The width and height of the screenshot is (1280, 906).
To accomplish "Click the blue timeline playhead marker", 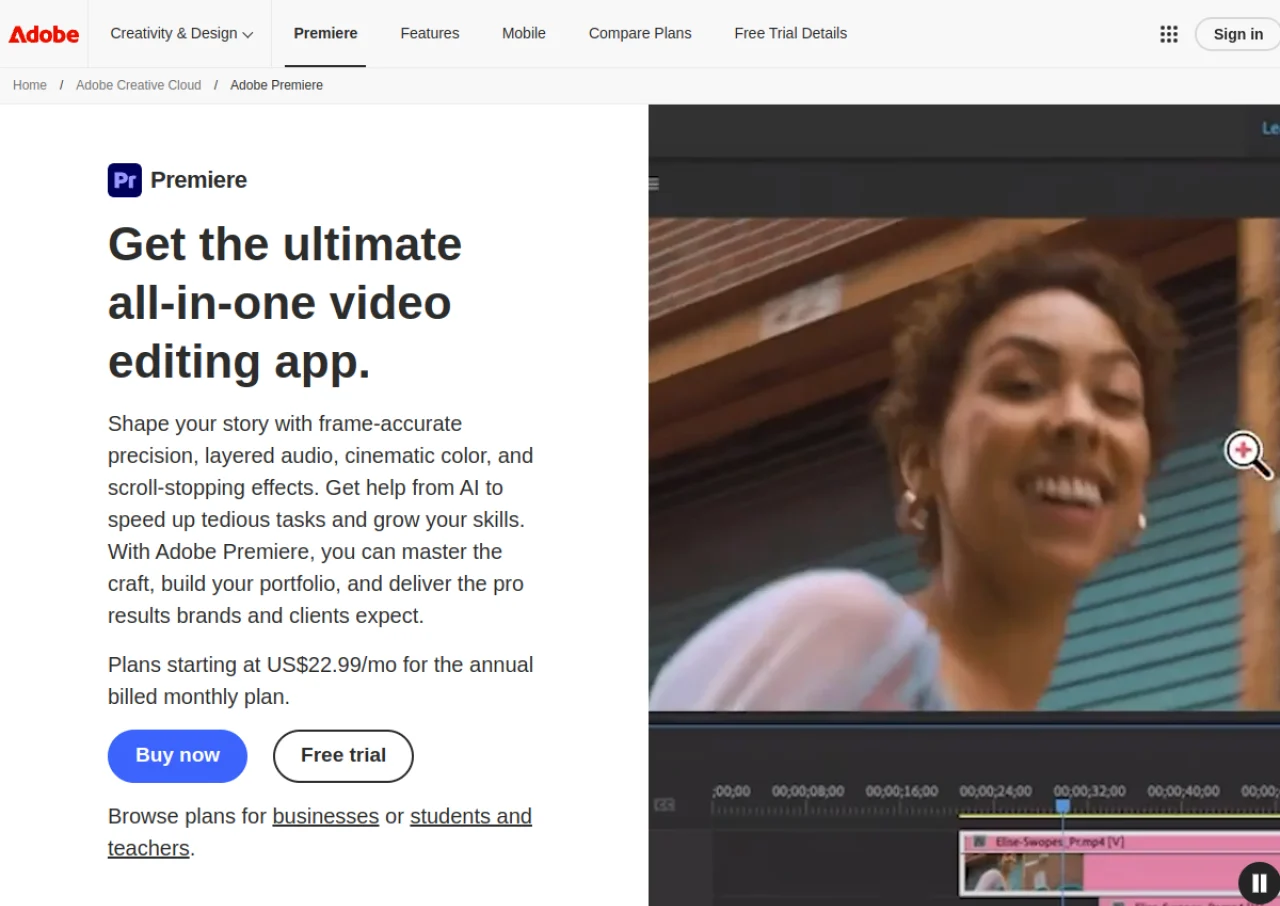I will (x=1063, y=806).
